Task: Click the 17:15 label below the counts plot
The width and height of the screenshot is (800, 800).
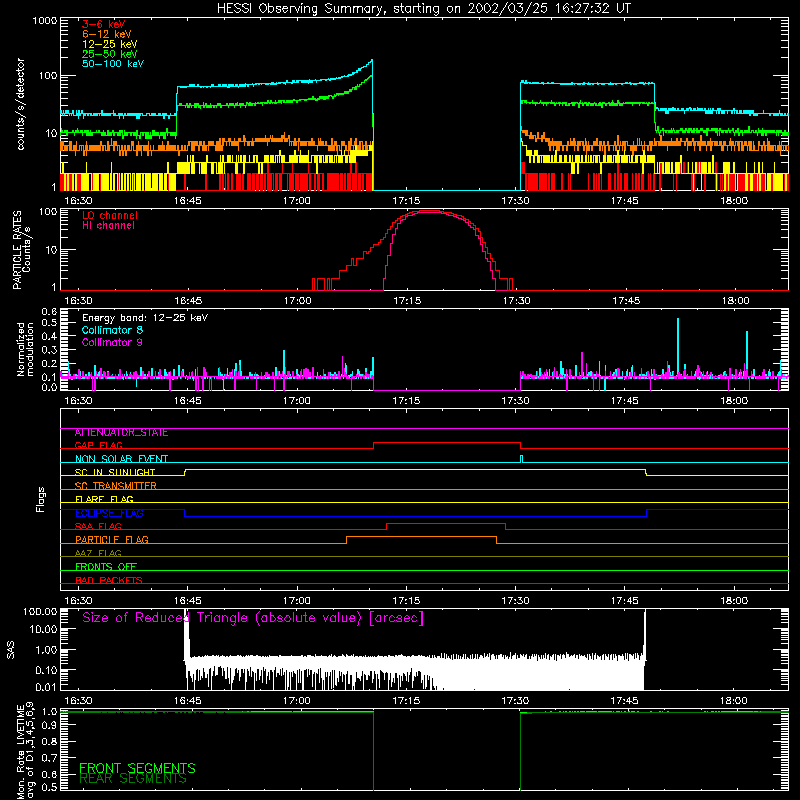Action: pos(406,201)
